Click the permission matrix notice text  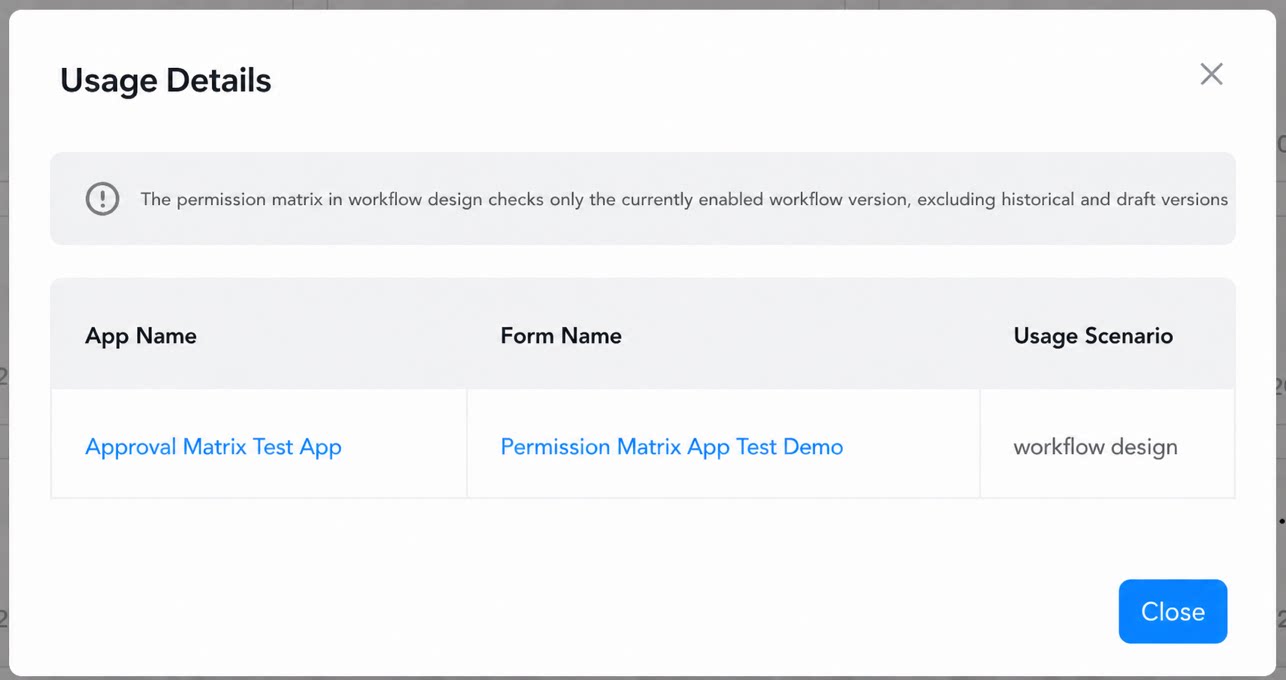684,199
